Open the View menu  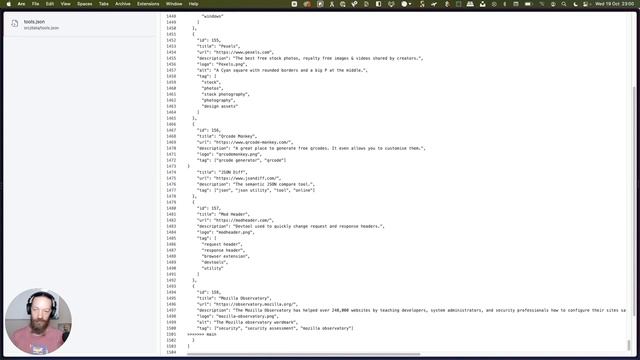tap(65, 4)
